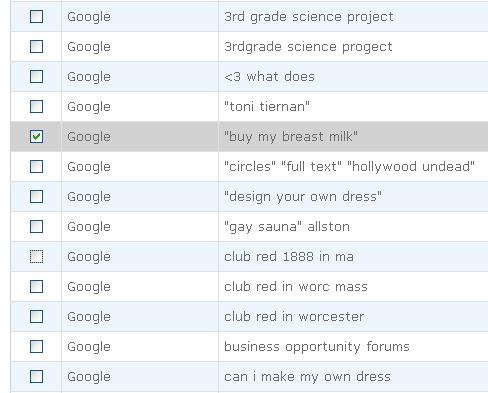Toggle the "club red in worcester" checkbox

(x=36, y=316)
